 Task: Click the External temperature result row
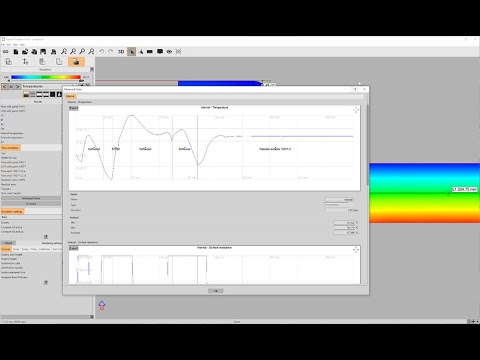pos(12,137)
